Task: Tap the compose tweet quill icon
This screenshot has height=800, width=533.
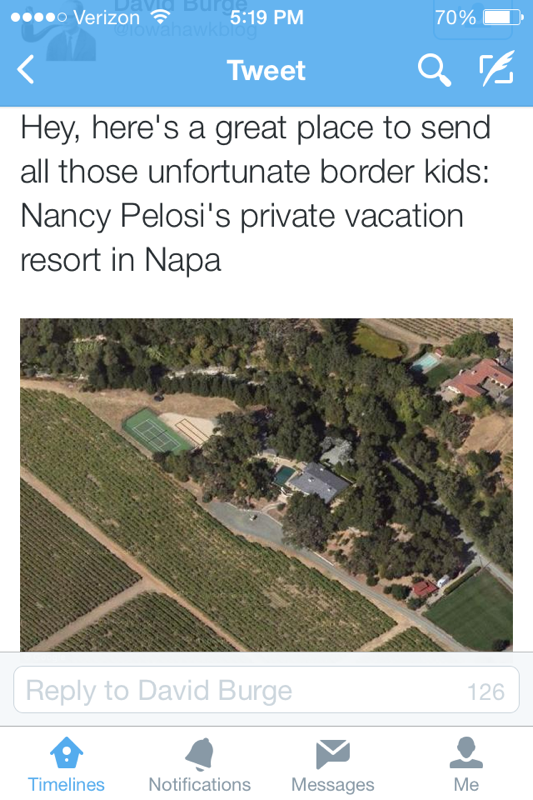Action: tap(496, 68)
